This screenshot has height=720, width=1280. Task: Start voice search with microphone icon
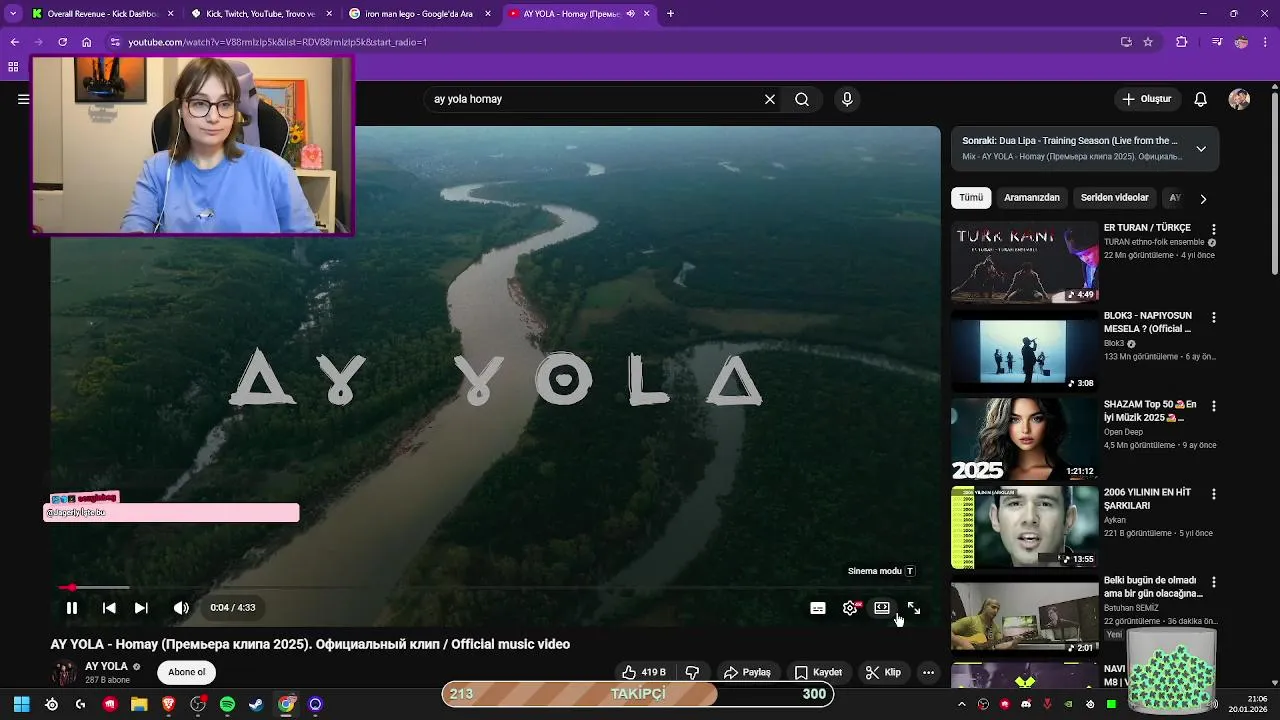click(x=847, y=99)
